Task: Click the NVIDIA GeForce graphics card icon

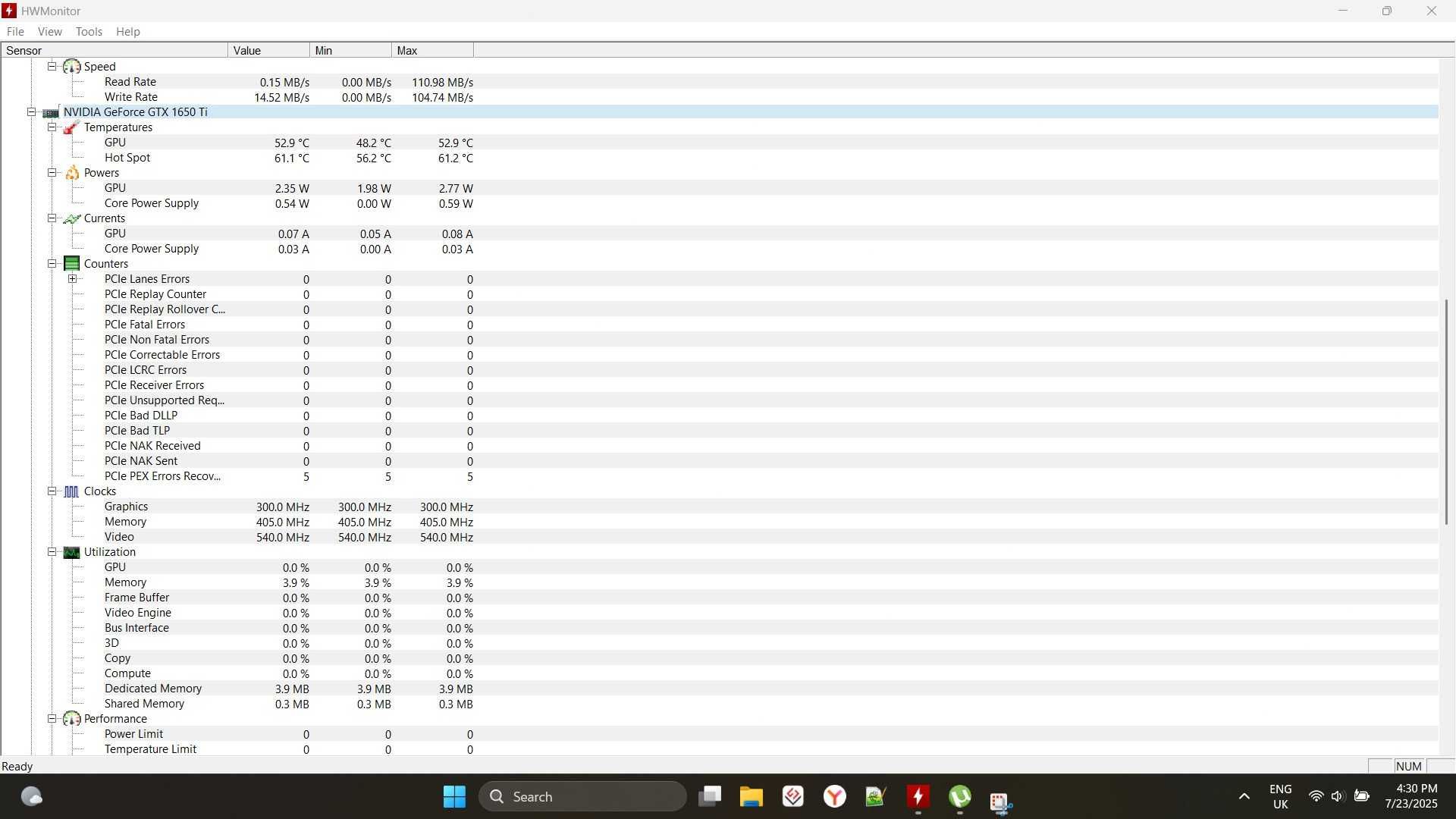Action: pos(51,112)
